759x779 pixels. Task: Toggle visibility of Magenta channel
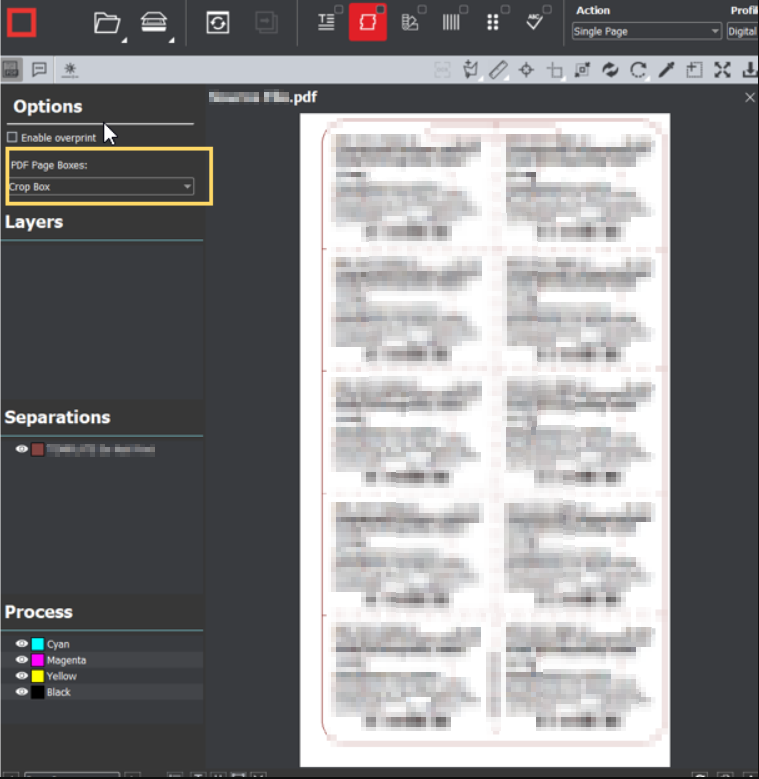click(x=22, y=660)
